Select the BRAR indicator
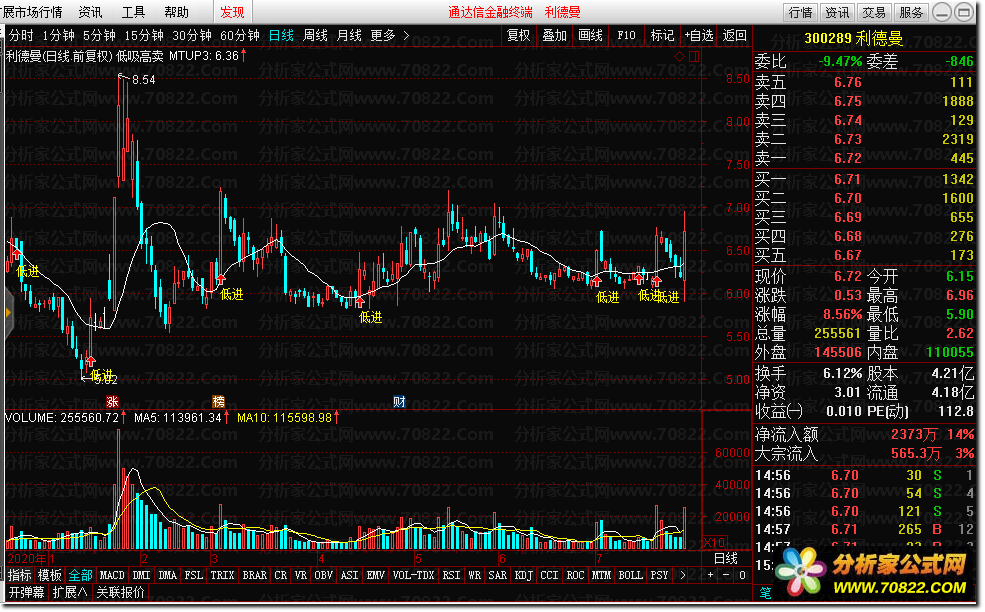The width and height of the screenshot is (985, 612). click(254, 575)
